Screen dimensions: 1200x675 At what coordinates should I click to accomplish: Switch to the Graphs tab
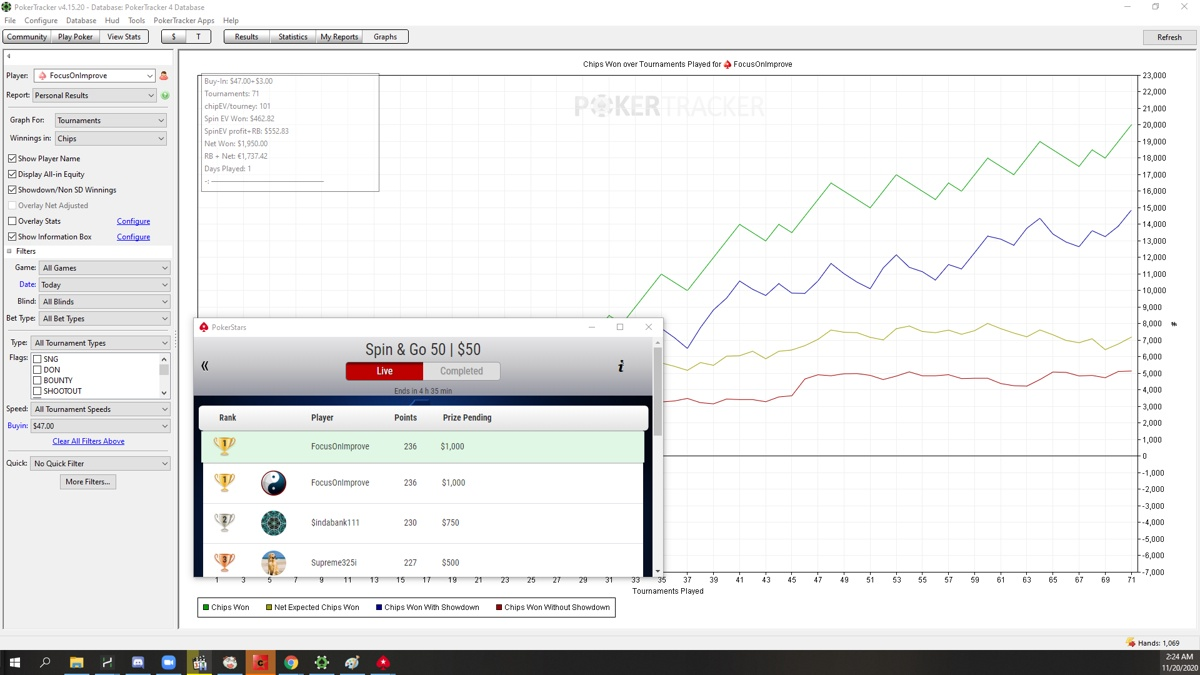[x=385, y=37]
